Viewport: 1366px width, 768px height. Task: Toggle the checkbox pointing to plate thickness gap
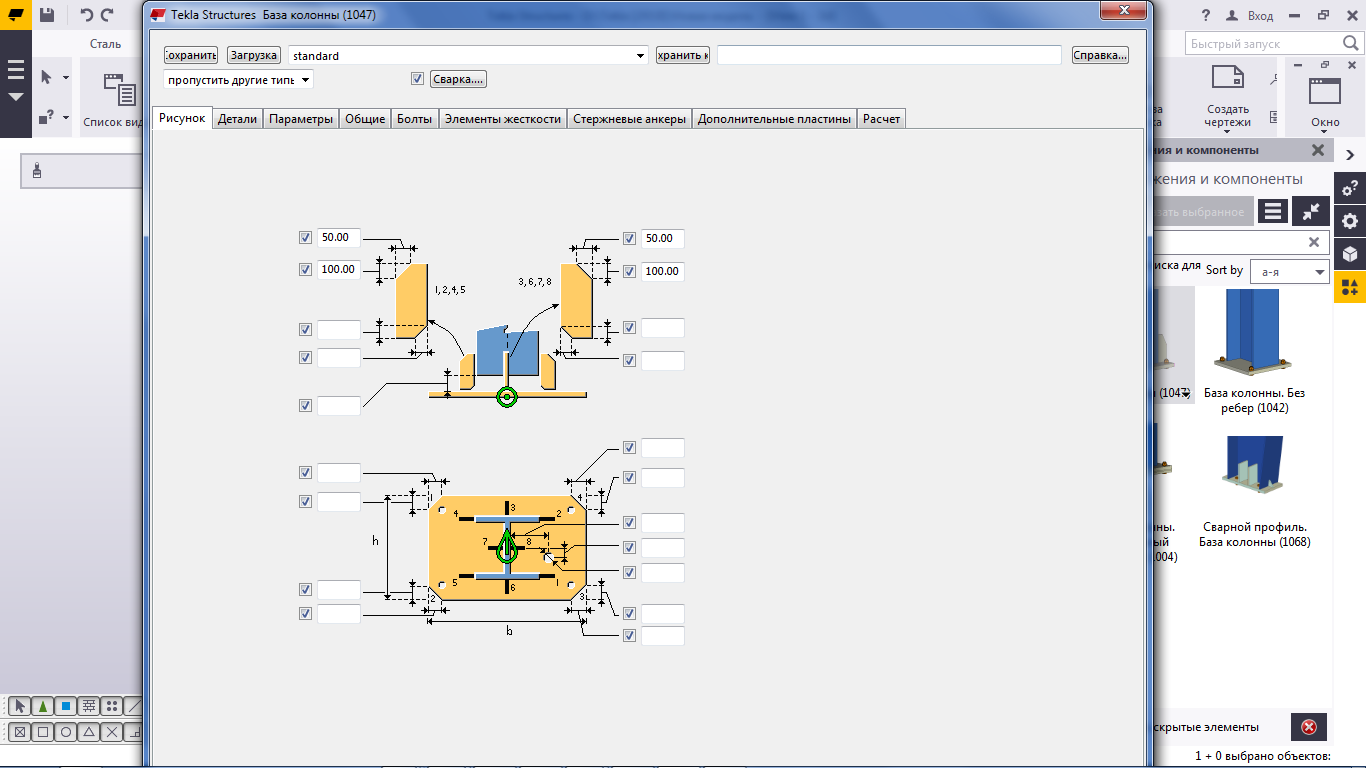click(306, 406)
